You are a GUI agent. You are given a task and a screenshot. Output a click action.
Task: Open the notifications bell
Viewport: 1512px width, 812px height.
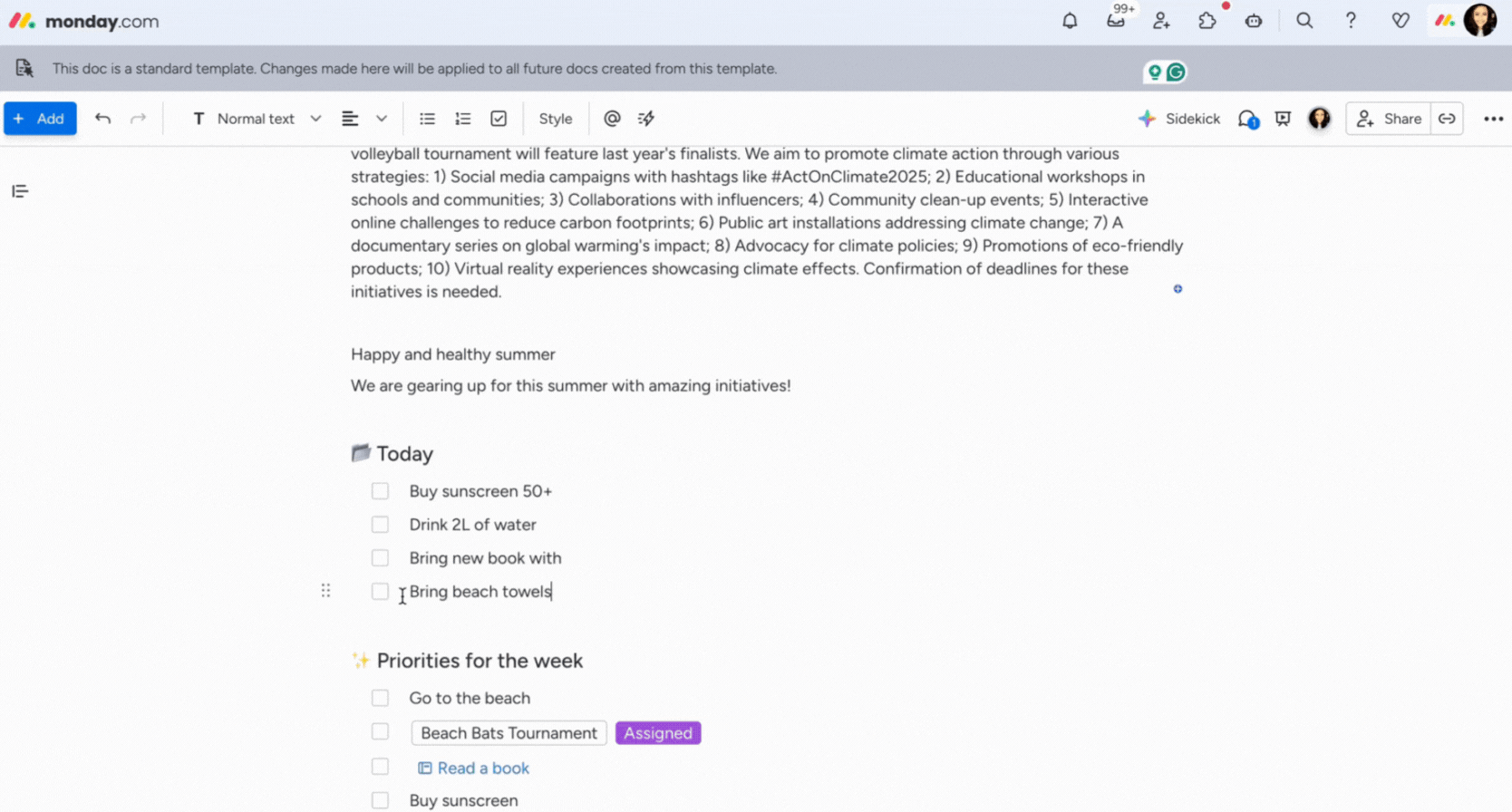coord(1070,21)
